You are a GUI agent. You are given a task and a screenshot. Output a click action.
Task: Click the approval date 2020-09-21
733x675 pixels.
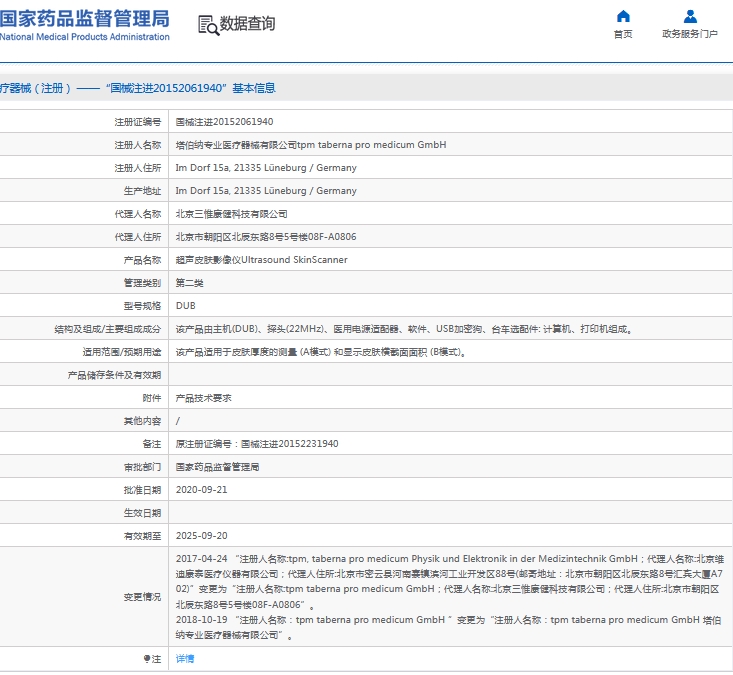(201, 490)
